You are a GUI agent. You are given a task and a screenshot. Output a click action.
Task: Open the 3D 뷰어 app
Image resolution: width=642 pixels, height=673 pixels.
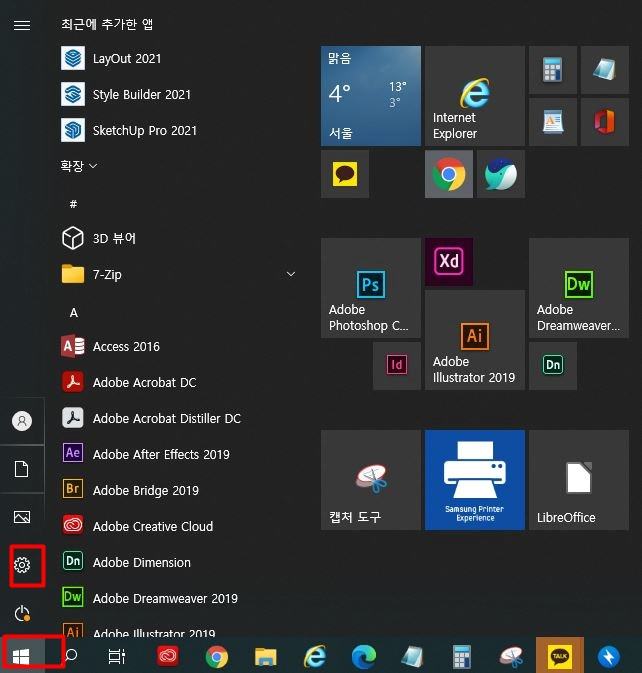click(178, 238)
